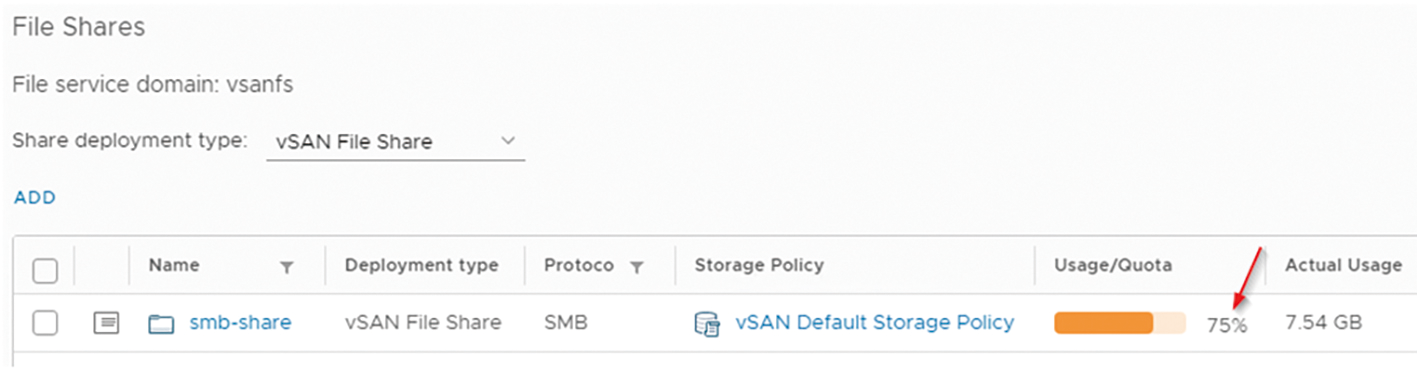Click the dropdown chevron beside vSAN File Share
This screenshot has height=371, width=1417.
[507, 141]
